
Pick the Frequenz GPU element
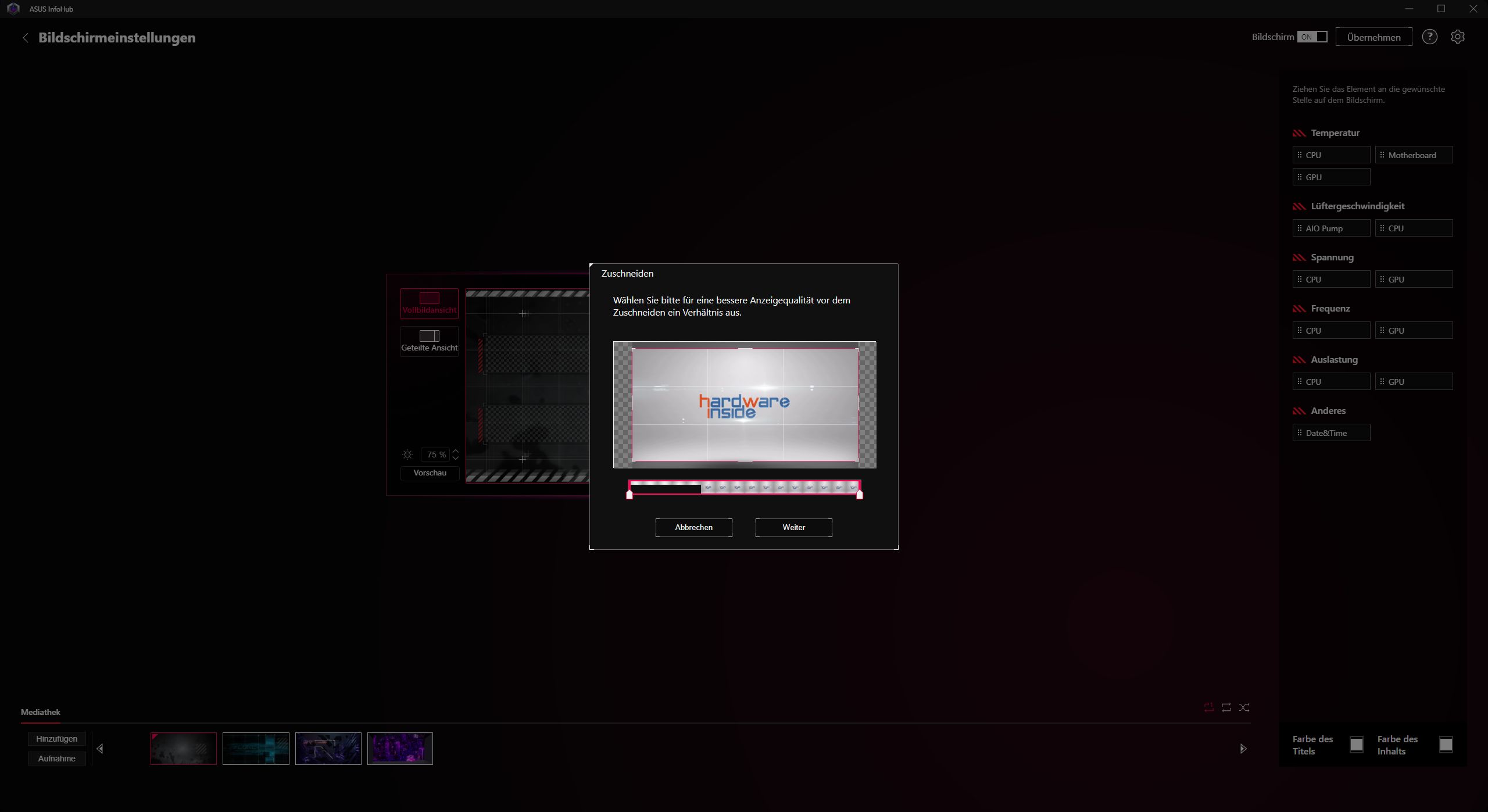click(x=1414, y=331)
